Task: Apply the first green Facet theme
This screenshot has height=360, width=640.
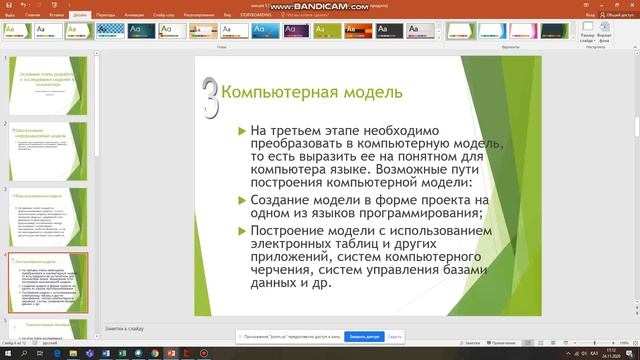Action: point(17,31)
